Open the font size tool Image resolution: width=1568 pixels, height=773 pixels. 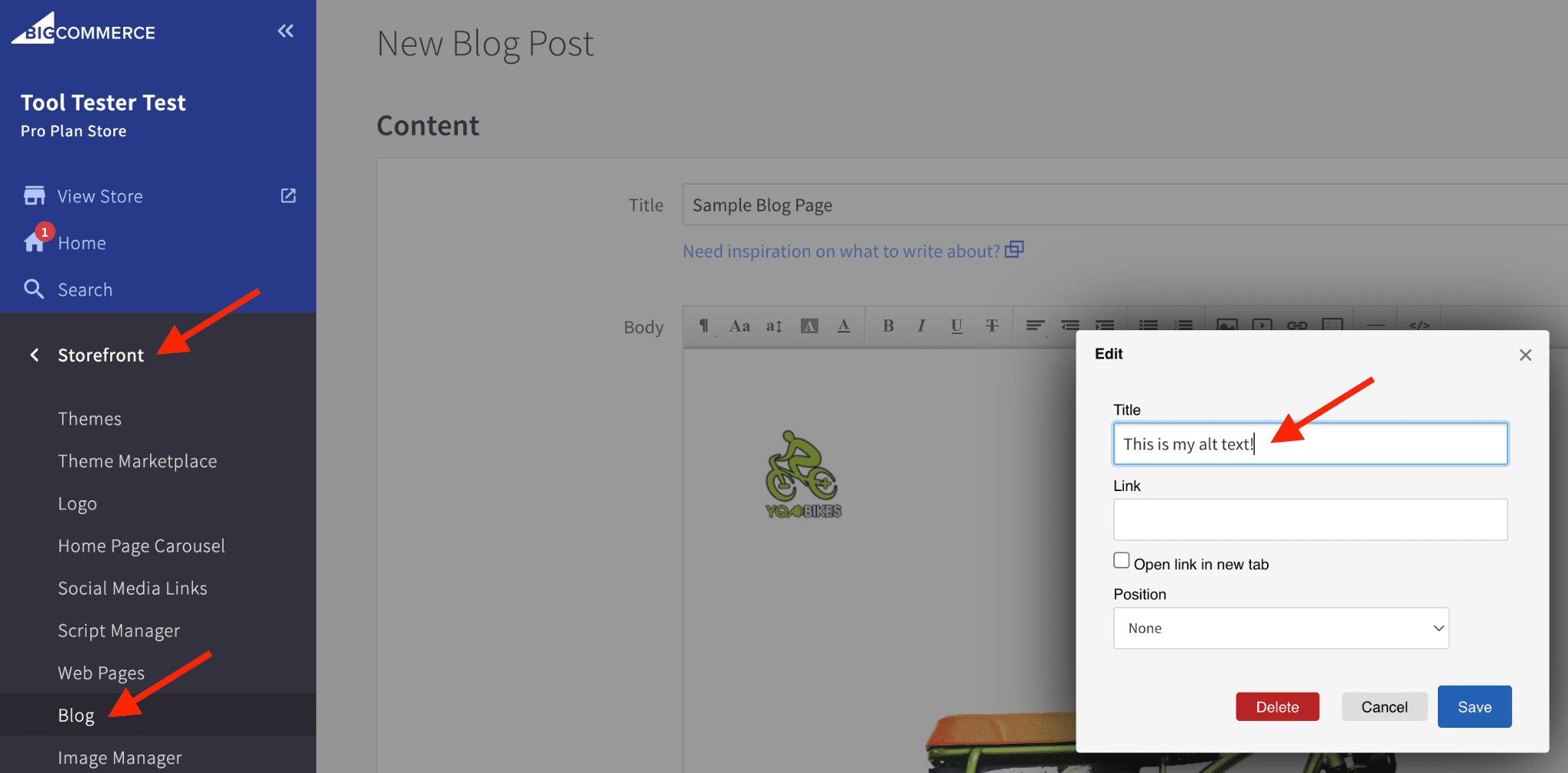774,326
